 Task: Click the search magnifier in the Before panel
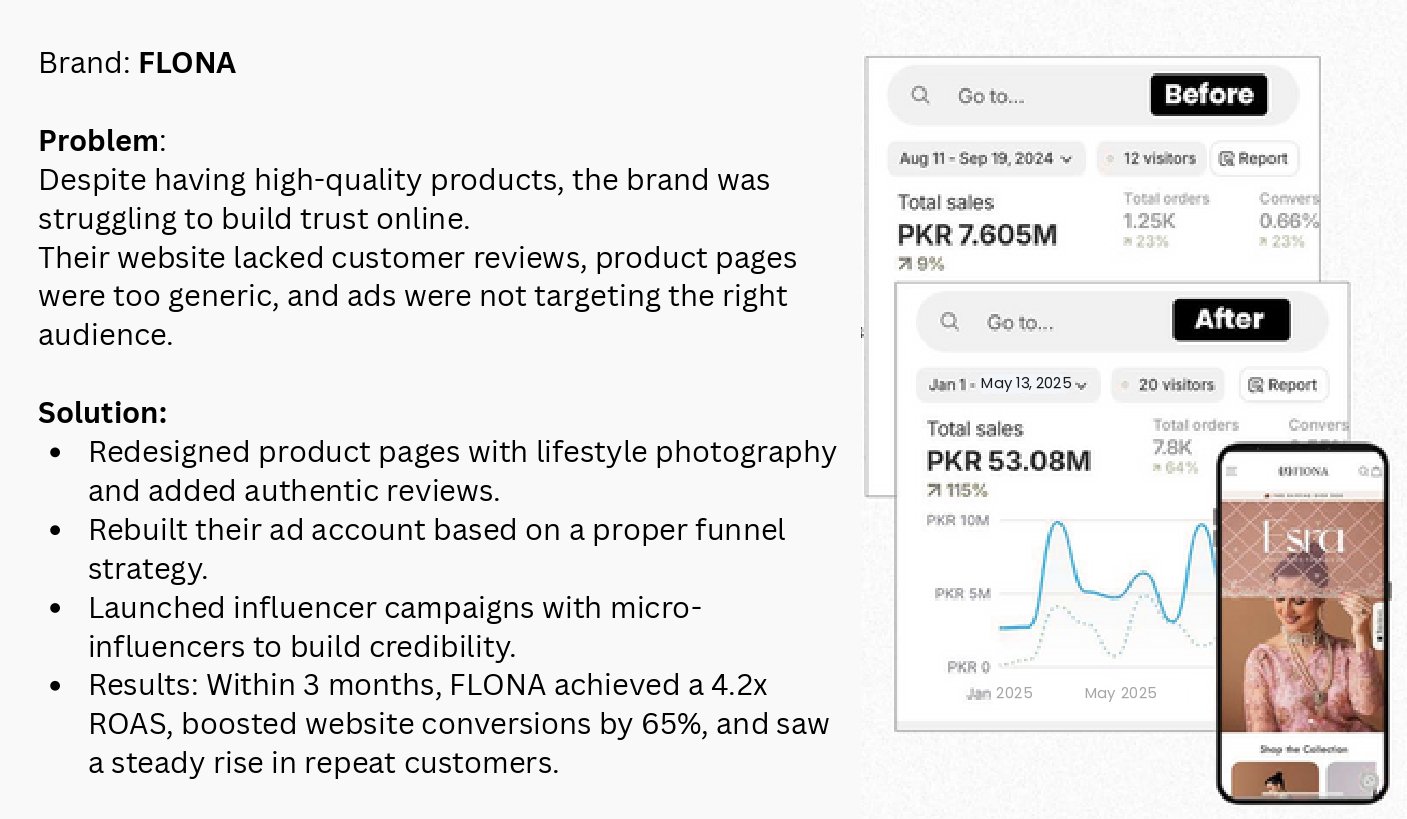tap(920, 96)
